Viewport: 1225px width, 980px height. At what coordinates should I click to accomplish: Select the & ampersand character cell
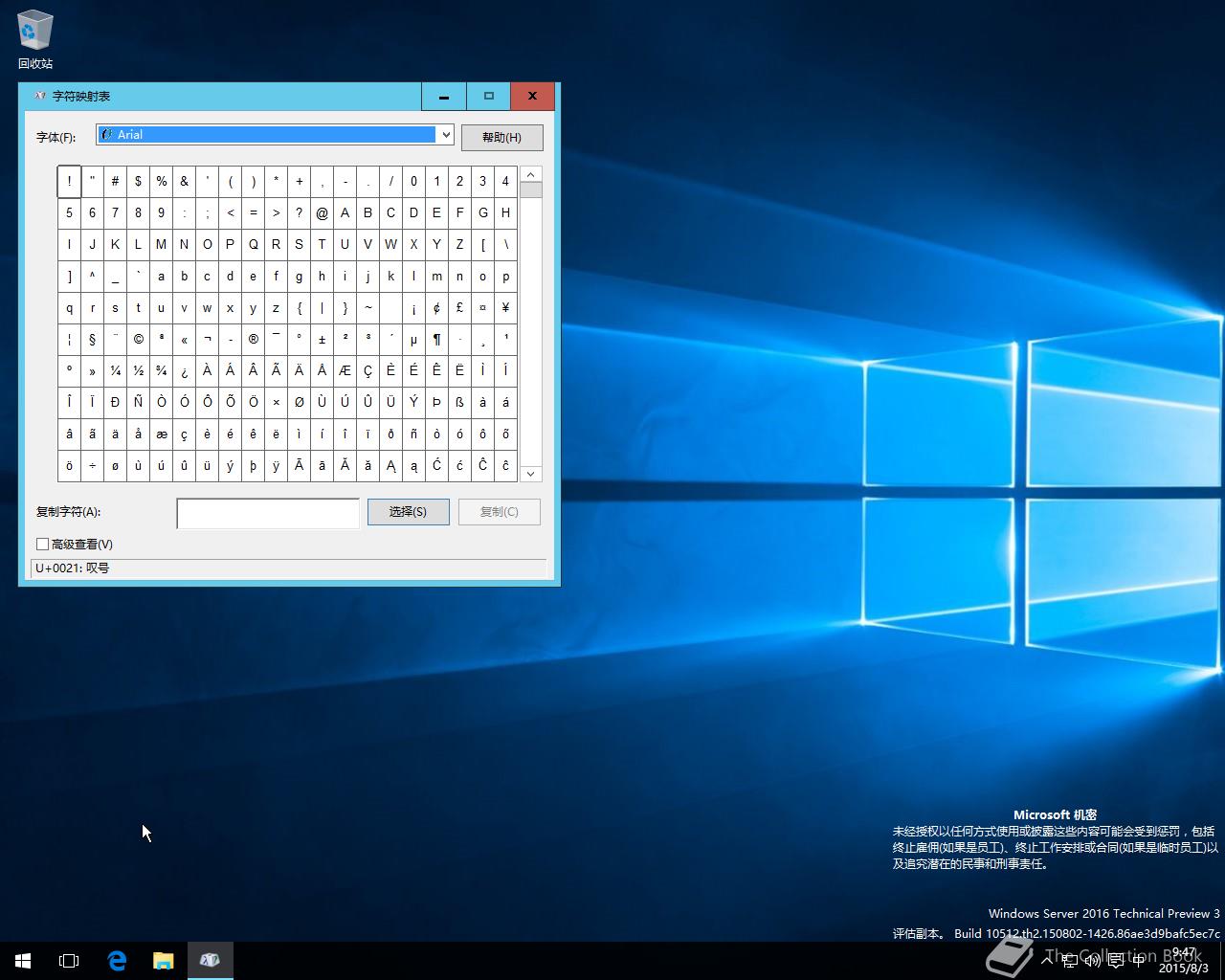(184, 181)
